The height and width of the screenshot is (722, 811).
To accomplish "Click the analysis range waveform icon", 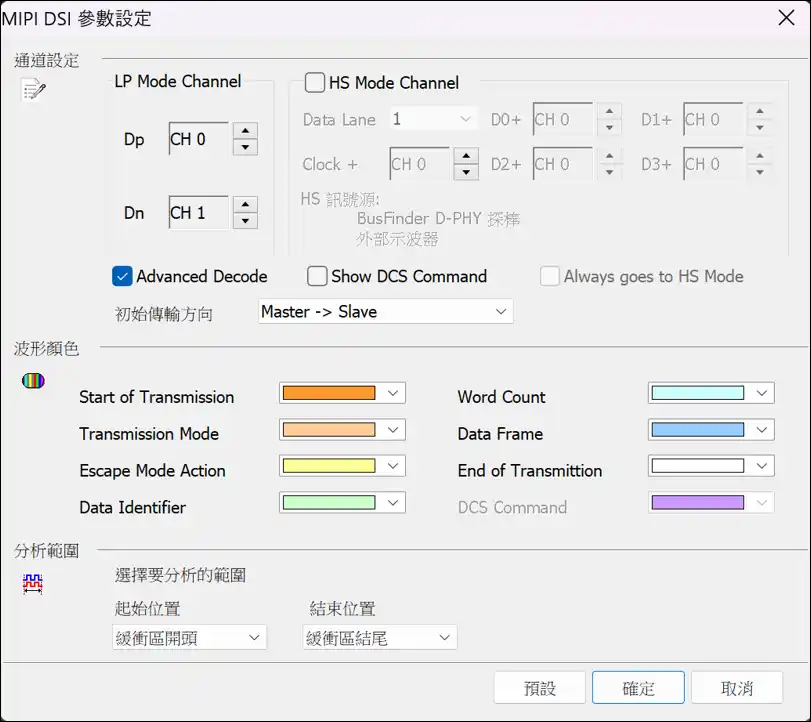I will 33,585.
